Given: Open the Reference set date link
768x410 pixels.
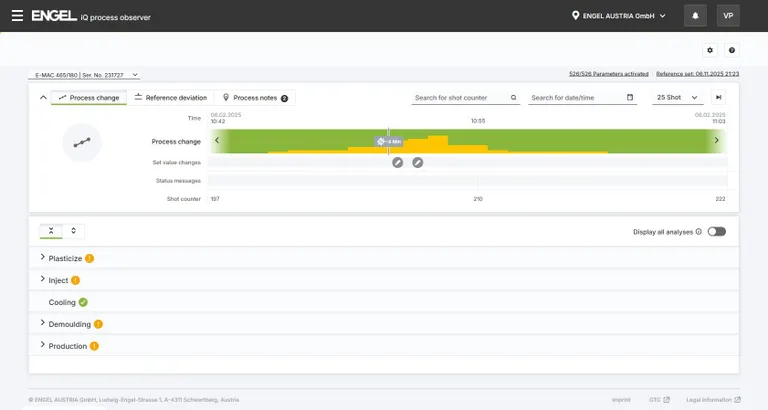Looking at the screenshot, I should point(697,74).
